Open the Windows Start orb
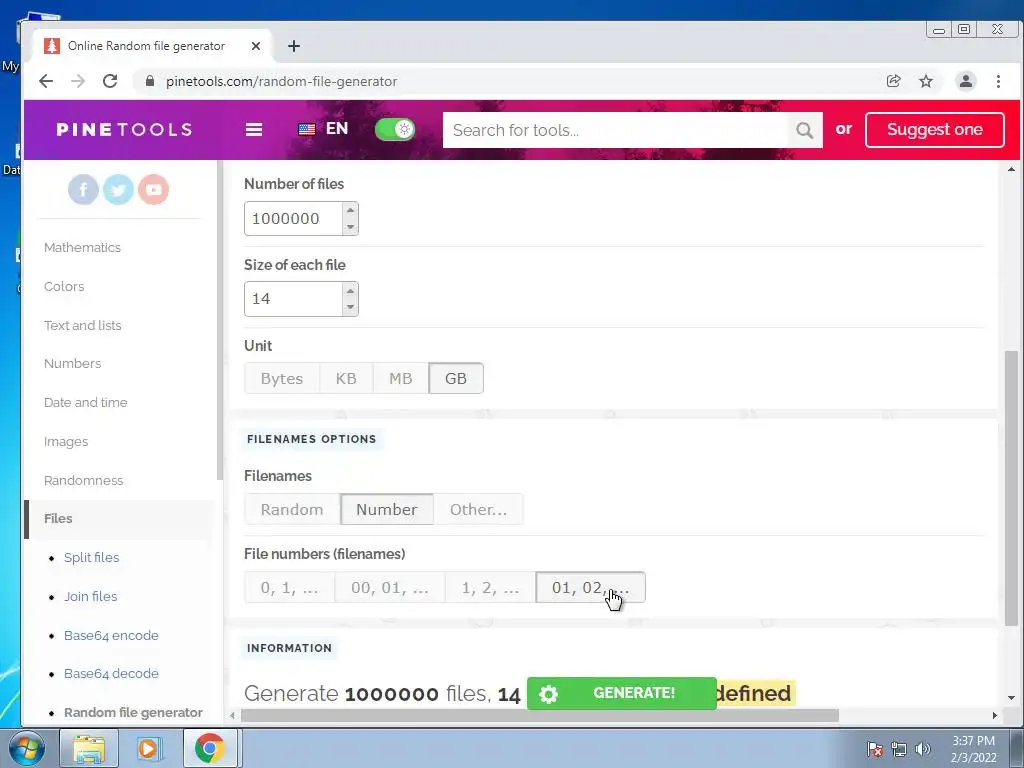Image resolution: width=1024 pixels, height=768 pixels. (26, 748)
